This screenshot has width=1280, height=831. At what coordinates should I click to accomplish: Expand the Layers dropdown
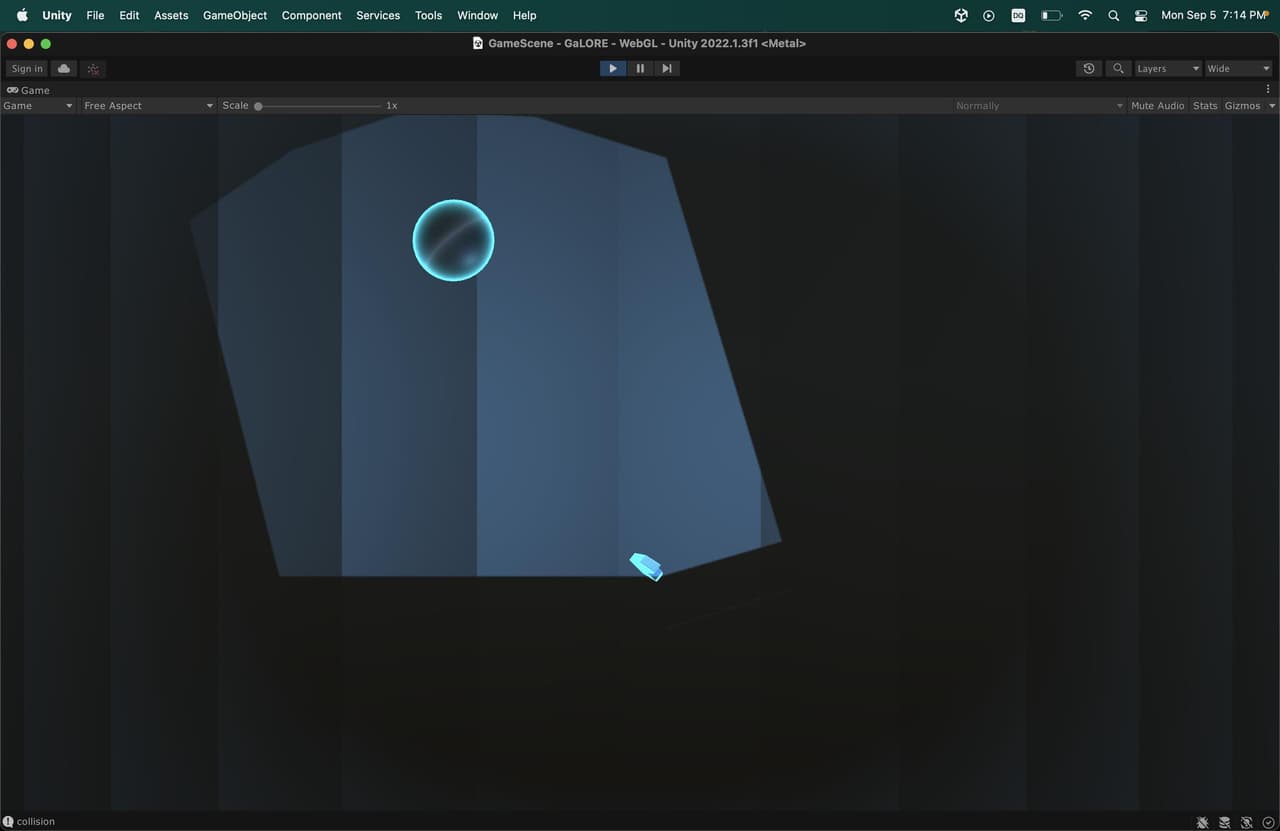tap(1167, 68)
